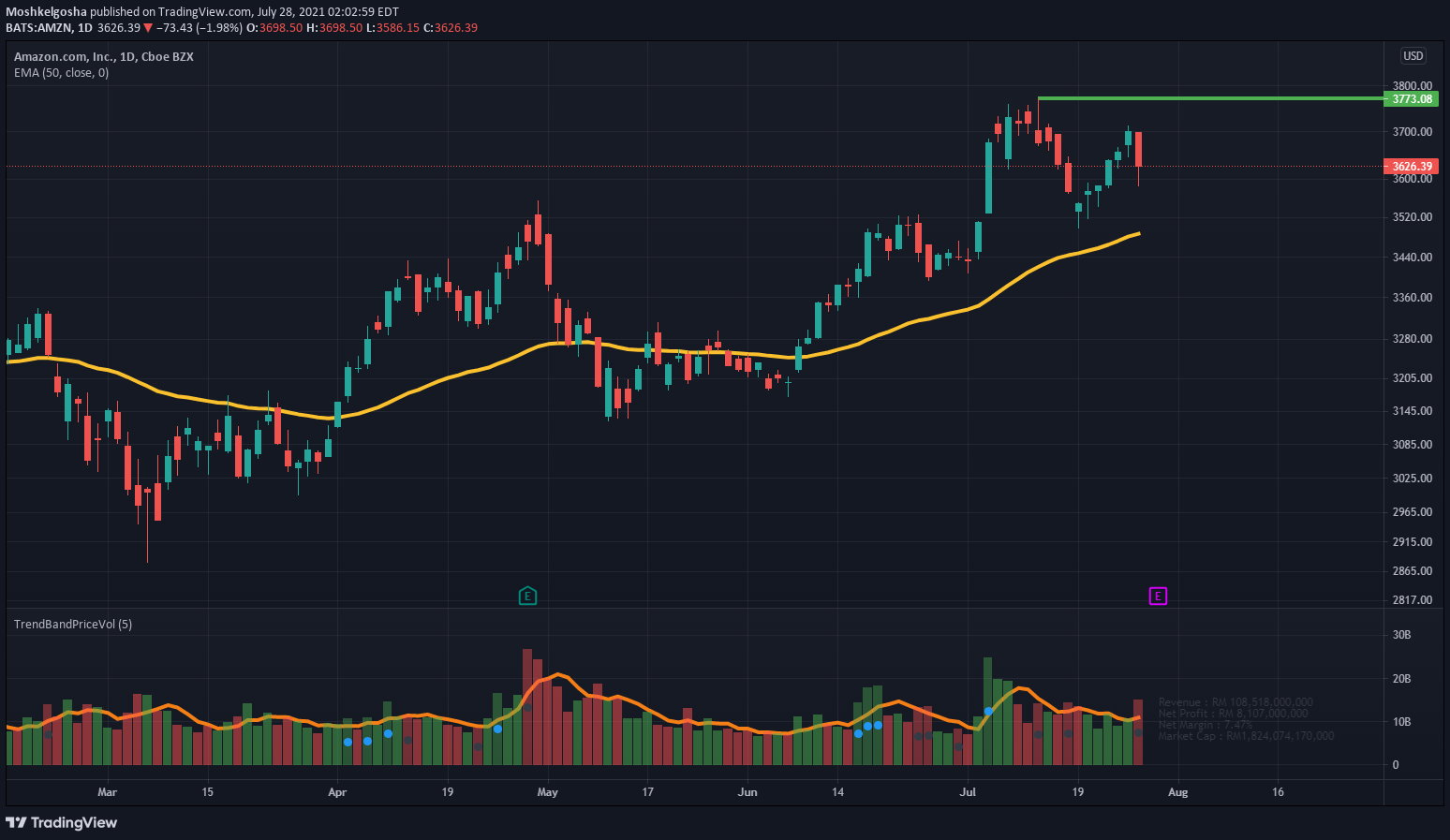Click the 2965.00 price axis label
The width and height of the screenshot is (1450, 840).
(x=1412, y=512)
